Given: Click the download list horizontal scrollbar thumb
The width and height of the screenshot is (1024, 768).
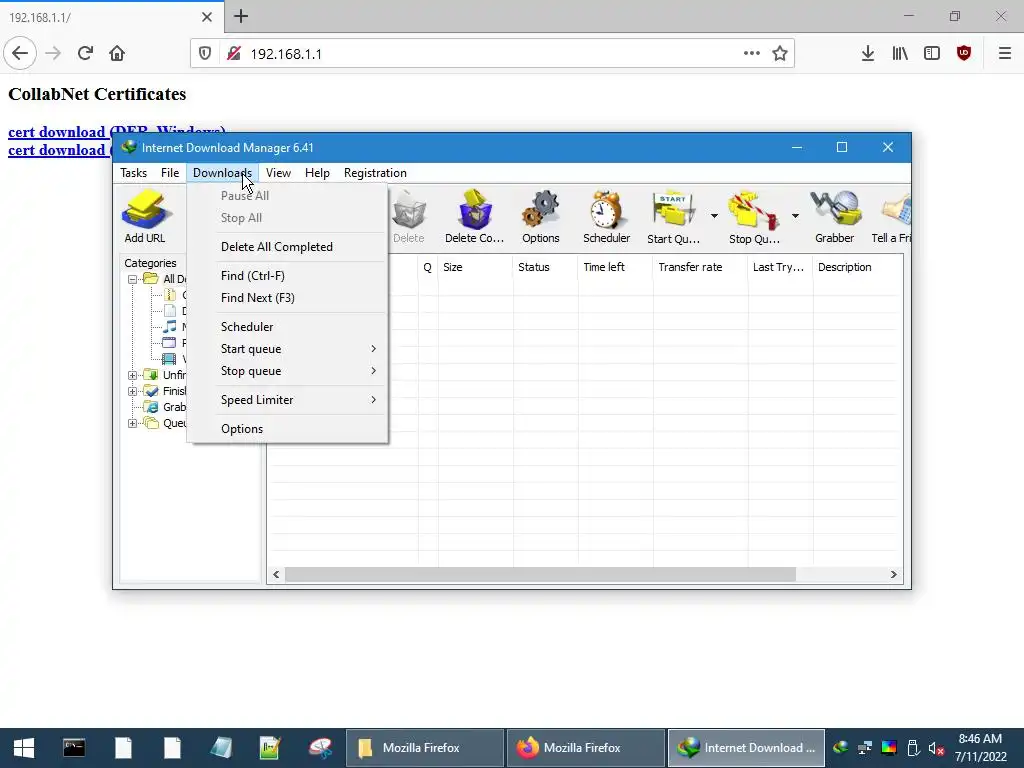Looking at the screenshot, I should point(541,575).
